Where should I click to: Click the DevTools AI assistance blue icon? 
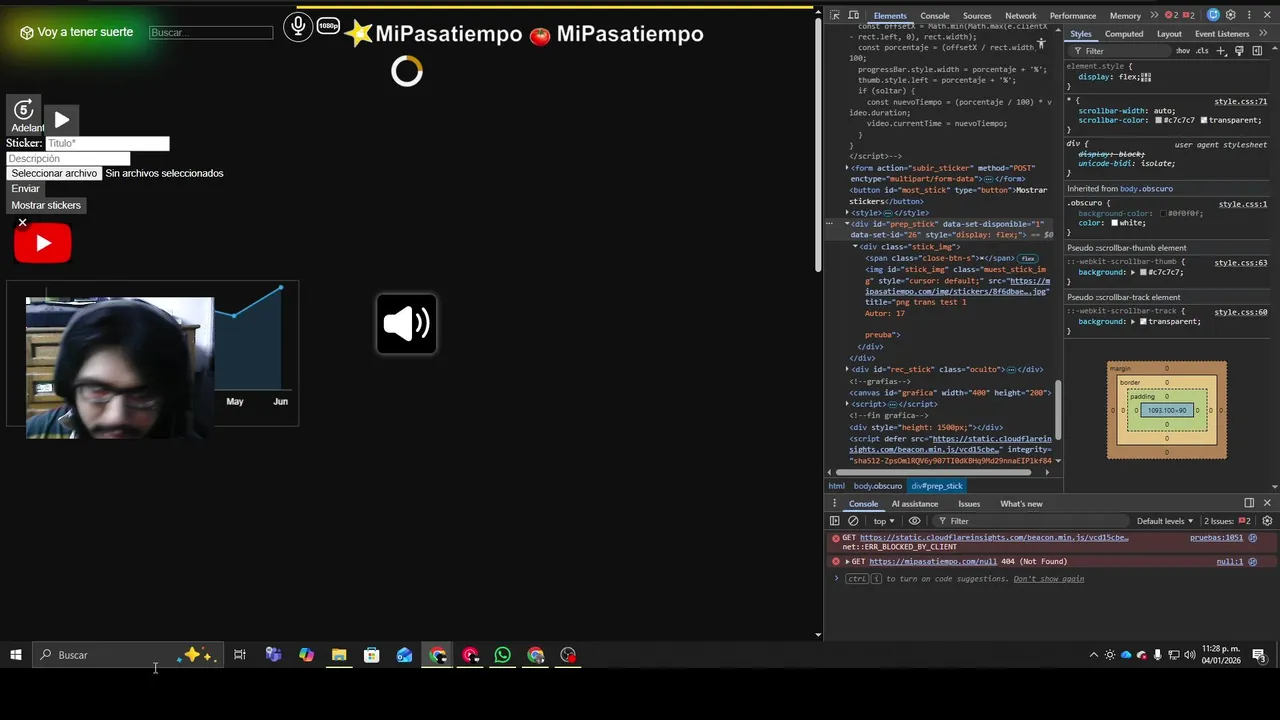1213,15
